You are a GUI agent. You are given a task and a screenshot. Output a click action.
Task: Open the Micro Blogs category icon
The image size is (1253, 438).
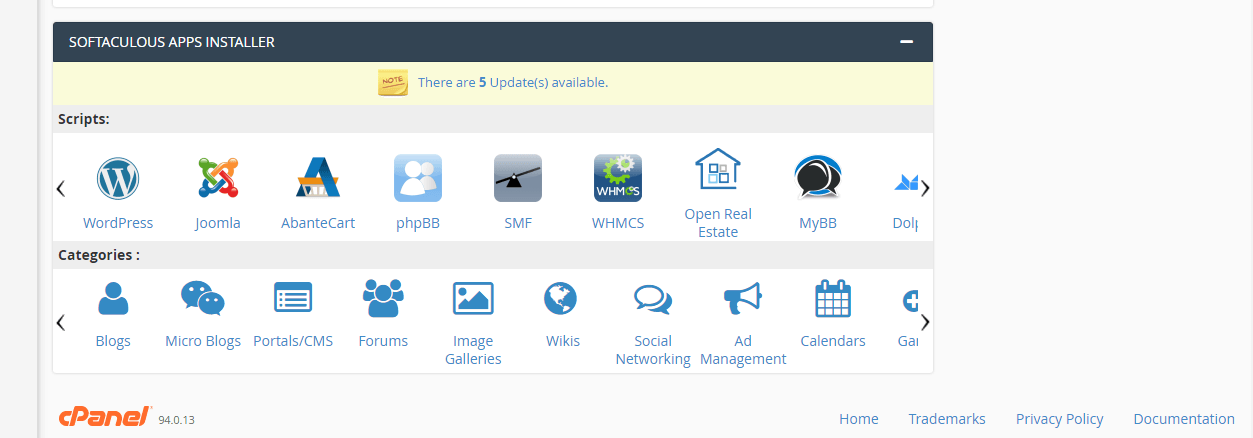click(x=203, y=298)
